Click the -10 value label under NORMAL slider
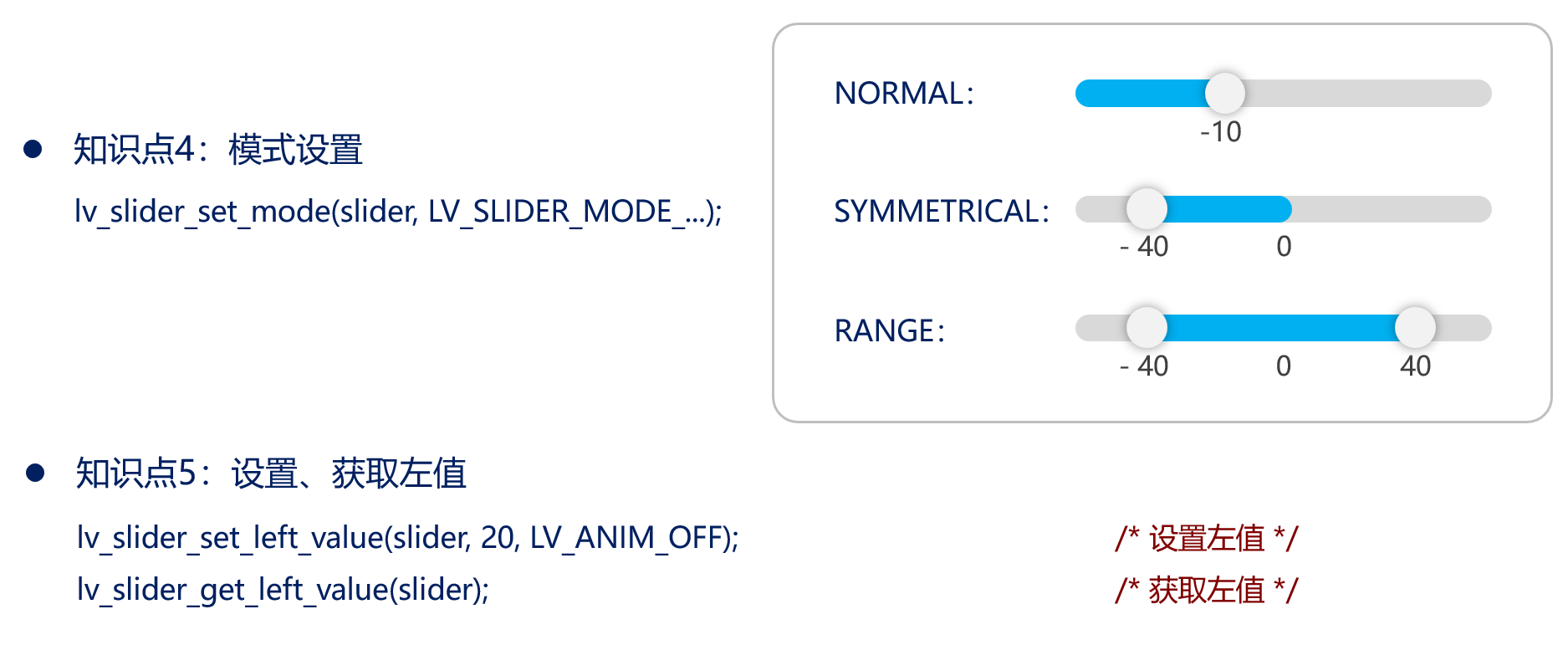1568x645 pixels. 1220,132
